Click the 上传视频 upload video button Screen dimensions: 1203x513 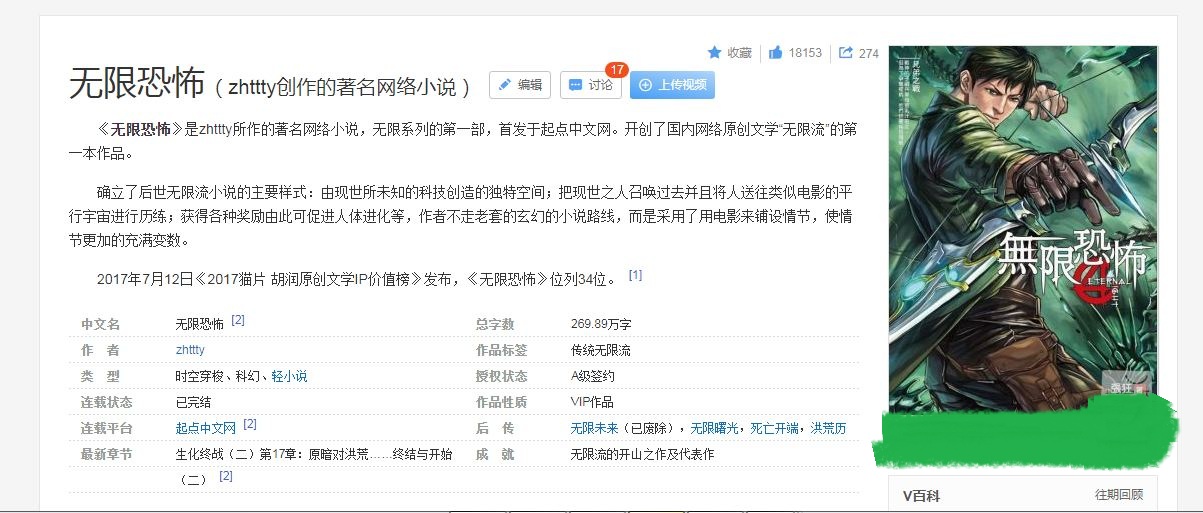tap(672, 85)
